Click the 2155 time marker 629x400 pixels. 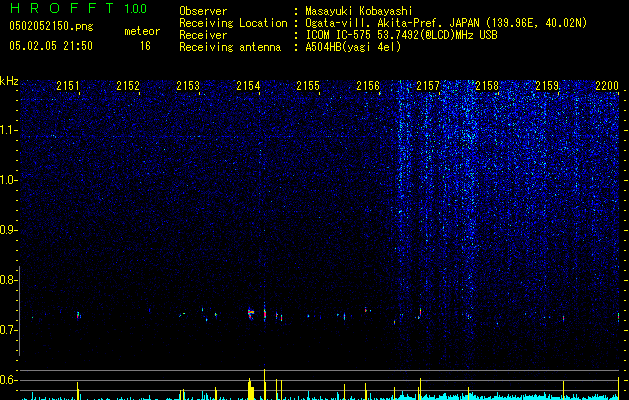[x=308, y=85]
